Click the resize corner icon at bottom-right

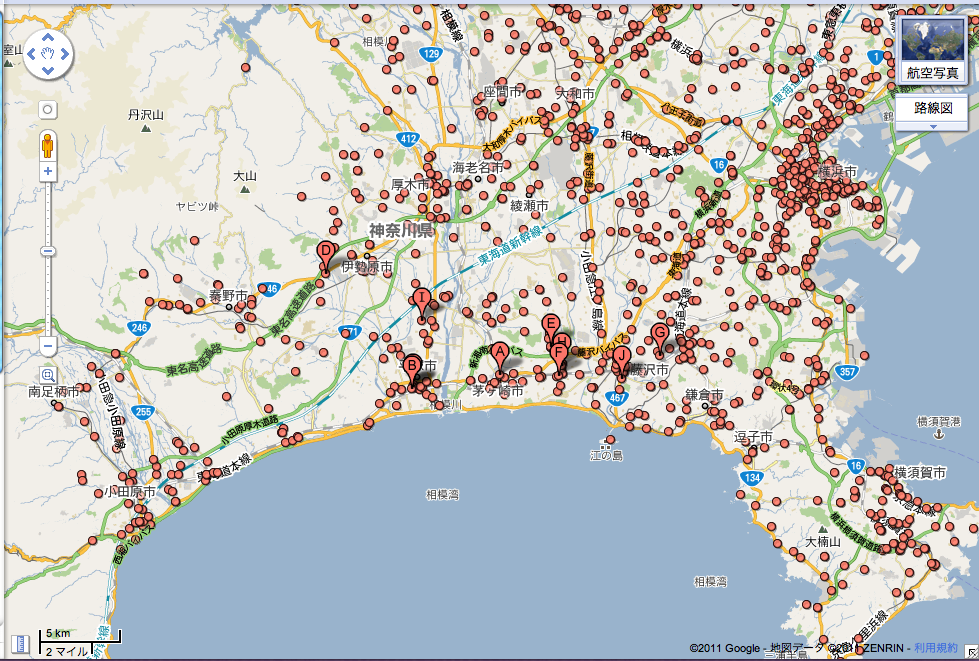pyautogui.click(x=970, y=652)
